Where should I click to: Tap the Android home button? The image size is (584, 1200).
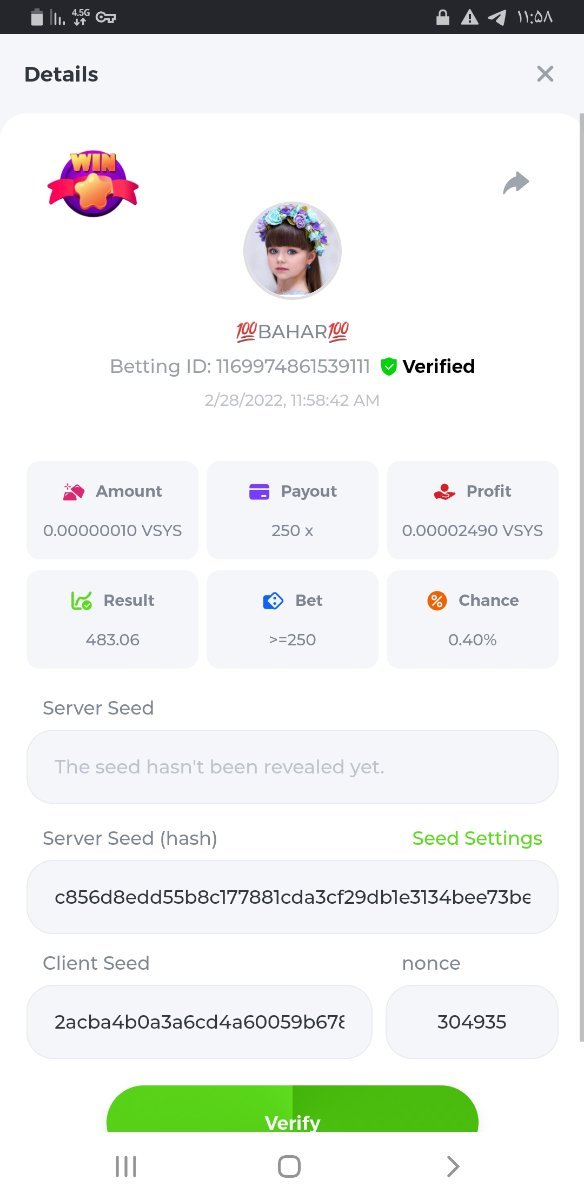(289, 1166)
